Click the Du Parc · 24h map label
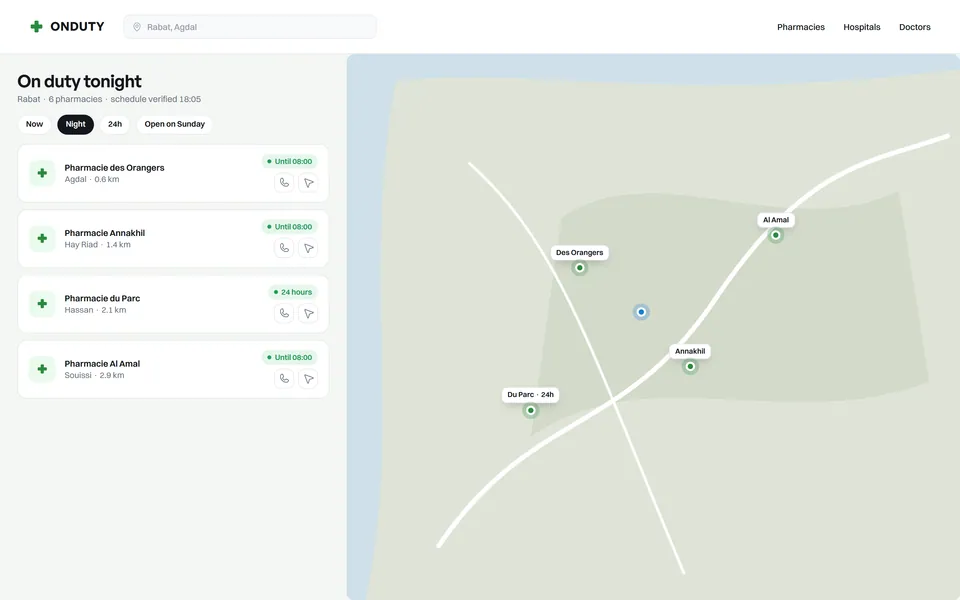Image resolution: width=960 pixels, height=600 pixels. point(530,395)
